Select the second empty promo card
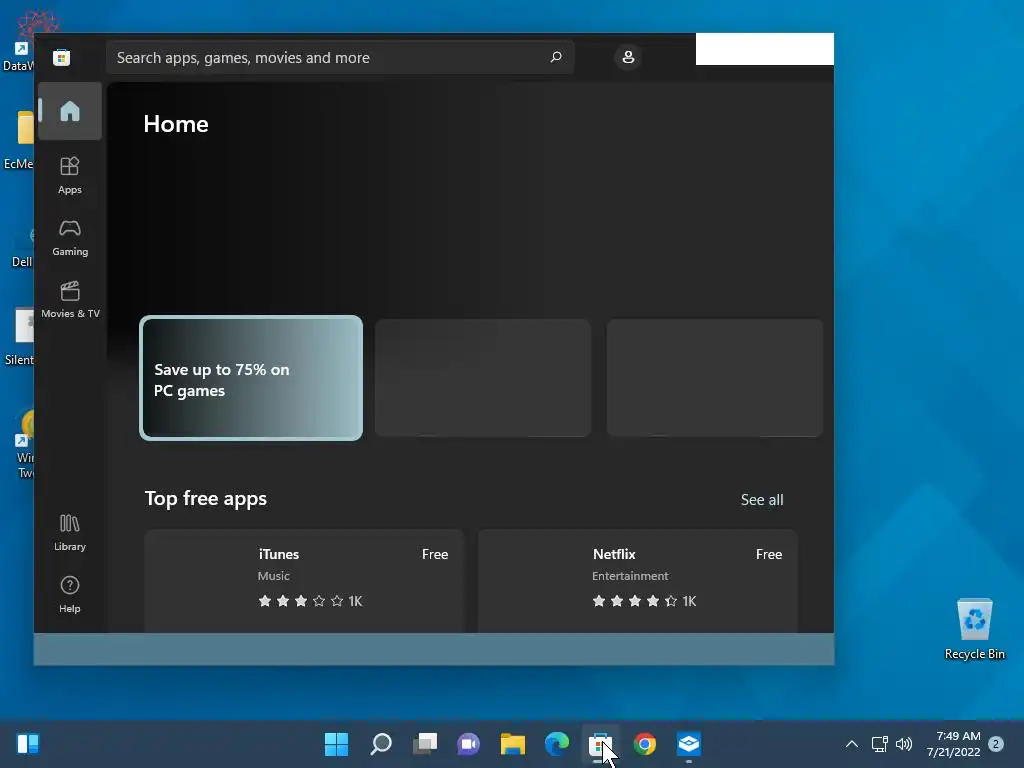Screen dimensions: 1024x768 (x=483, y=378)
